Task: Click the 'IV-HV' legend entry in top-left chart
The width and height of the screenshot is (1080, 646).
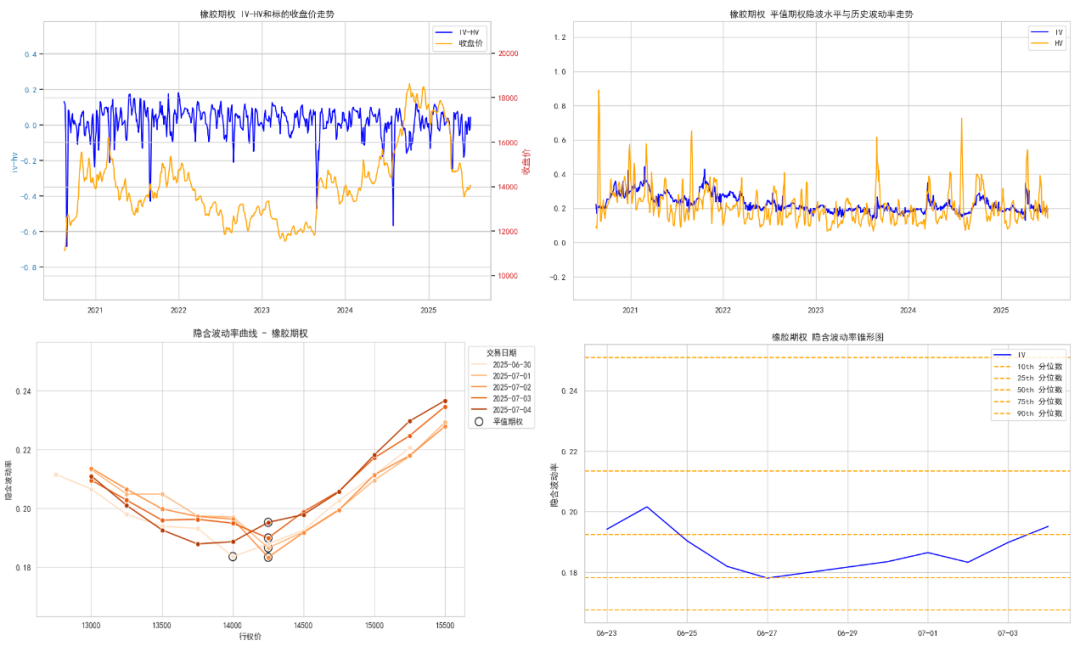Action: coord(458,32)
